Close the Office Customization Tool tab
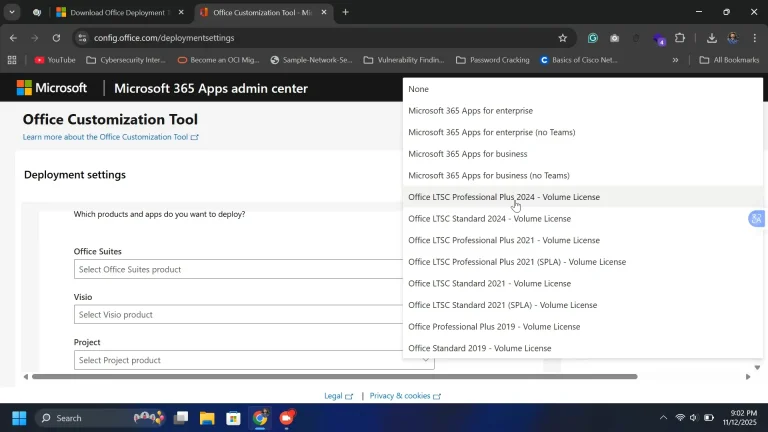The height and width of the screenshot is (432, 768). (324, 12)
